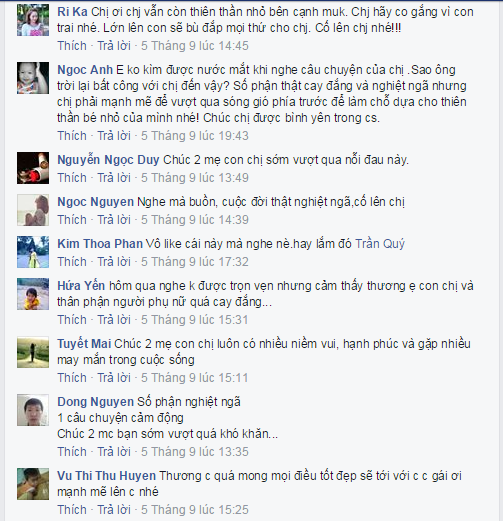Open Kim Thoa Phan's avatar
The width and height of the screenshot is (503, 521).
(x=33, y=252)
